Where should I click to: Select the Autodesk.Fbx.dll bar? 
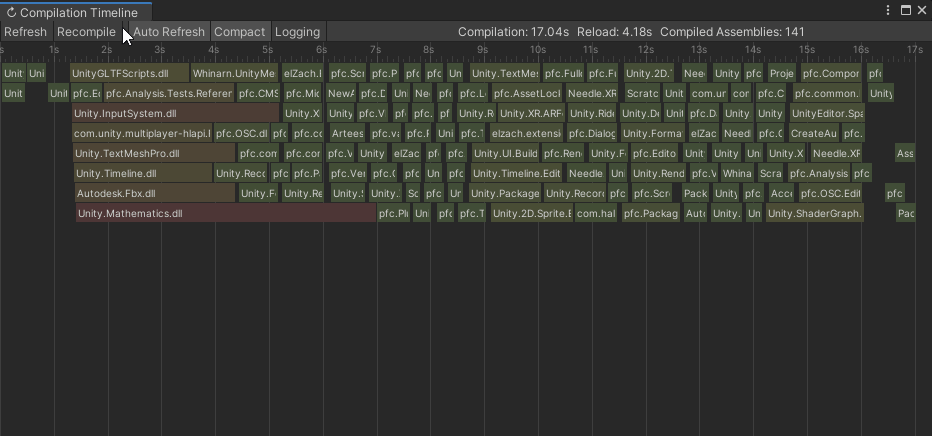pos(155,194)
